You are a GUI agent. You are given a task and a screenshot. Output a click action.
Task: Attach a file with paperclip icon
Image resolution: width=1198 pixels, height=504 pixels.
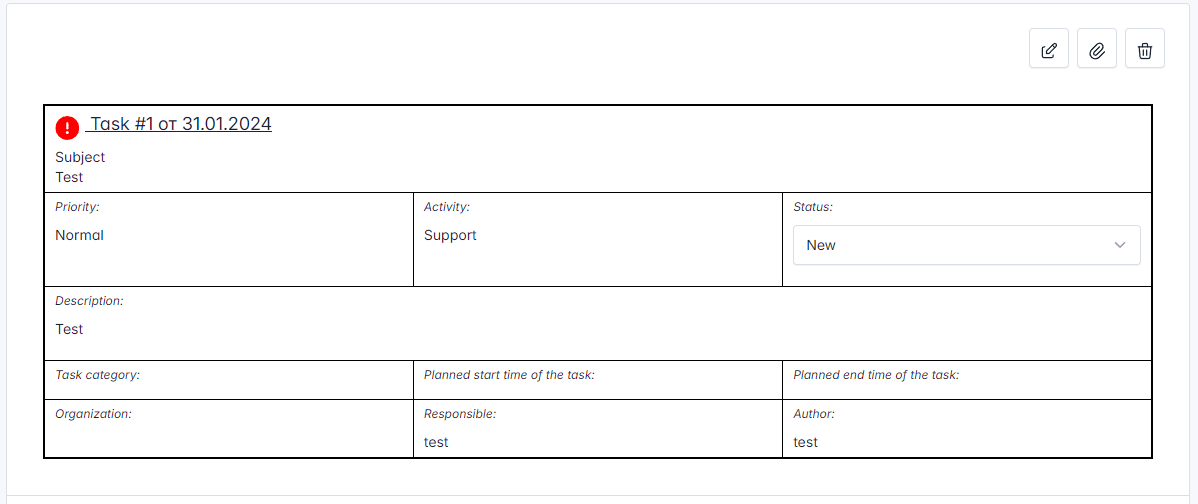(1096, 48)
